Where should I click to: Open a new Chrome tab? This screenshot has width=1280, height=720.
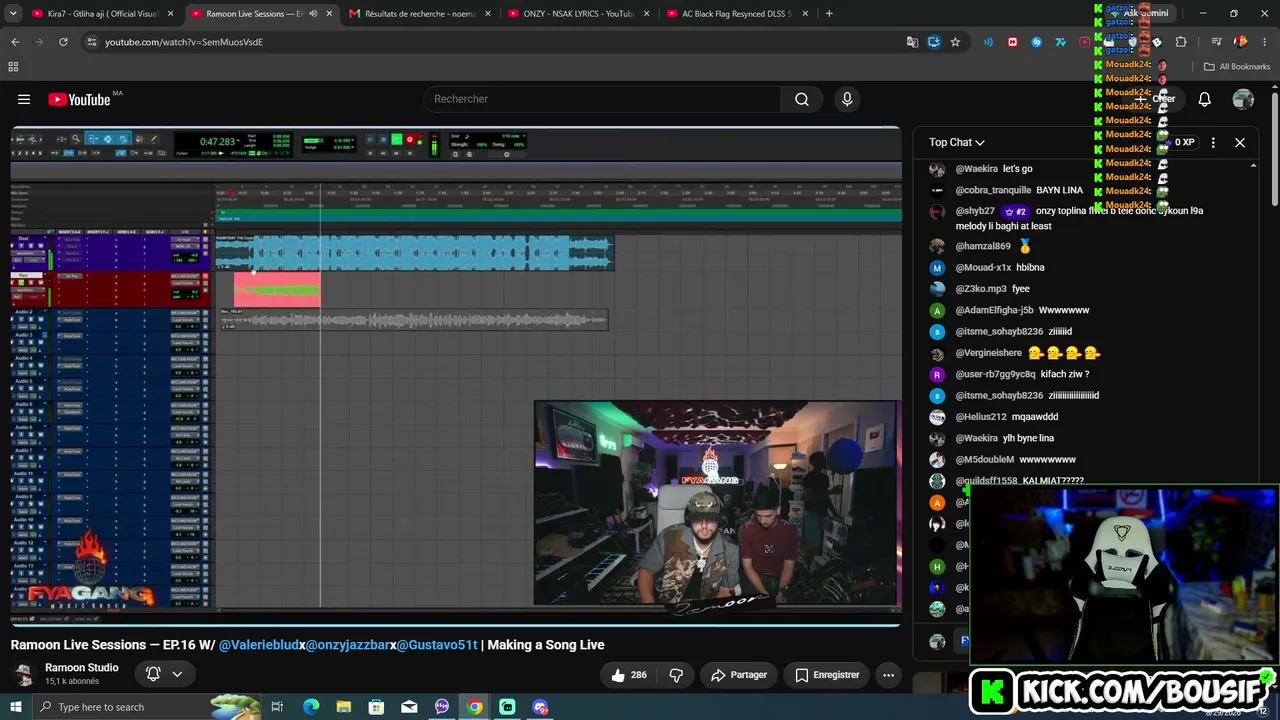coord(829,14)
